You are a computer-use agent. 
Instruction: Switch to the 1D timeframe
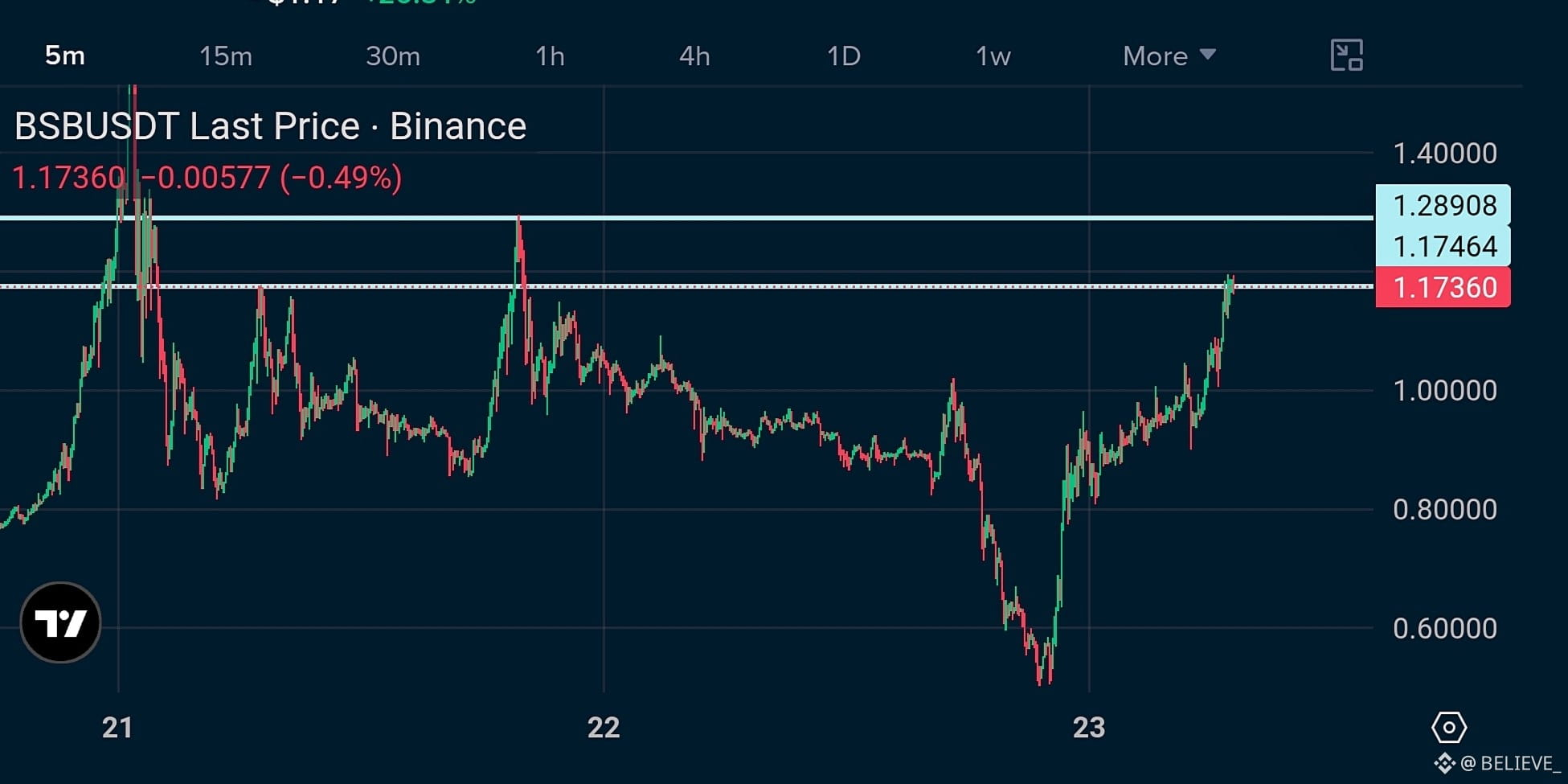click(844, 55)
